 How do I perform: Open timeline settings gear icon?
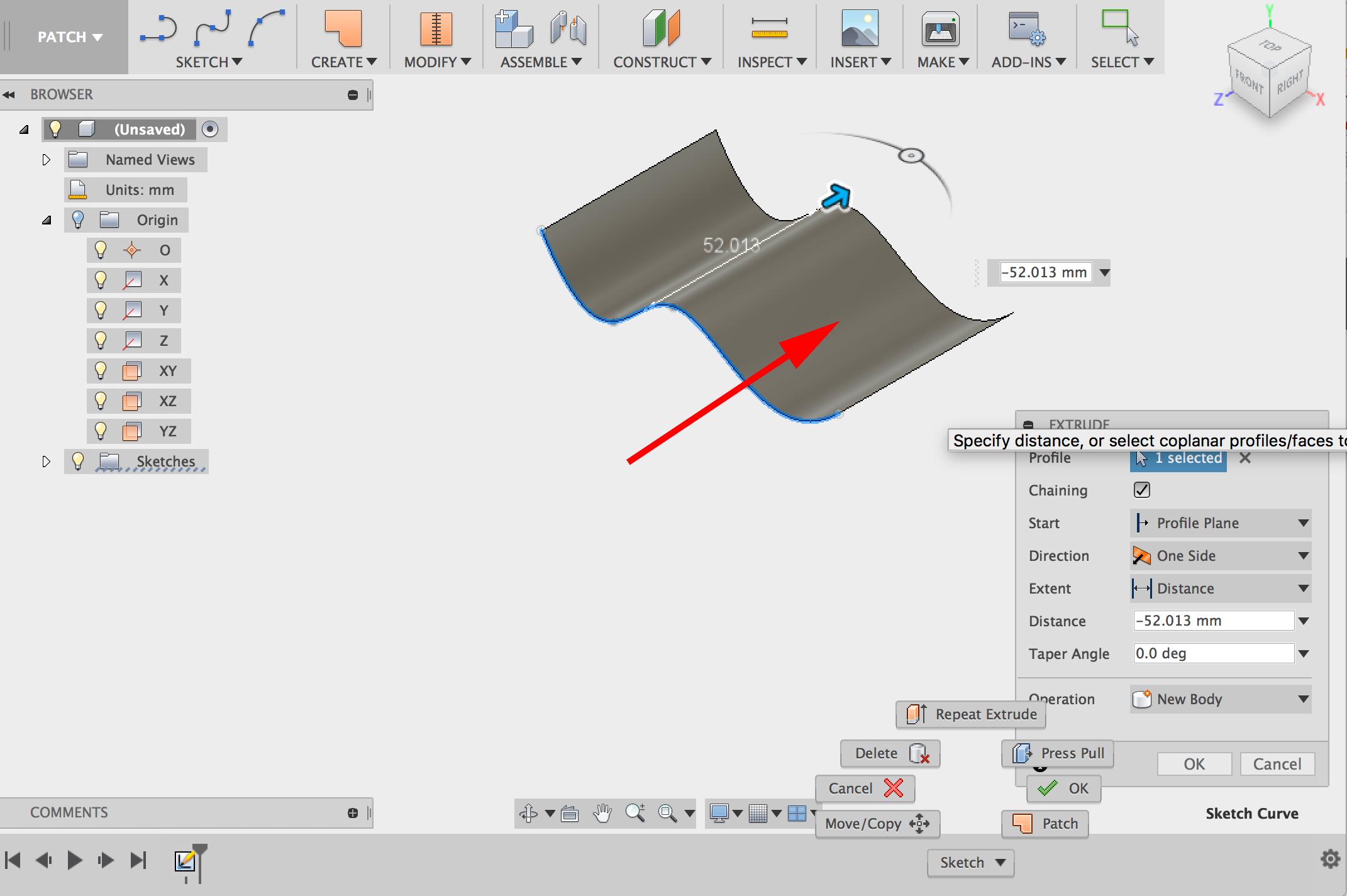(x=1330, y=859)
